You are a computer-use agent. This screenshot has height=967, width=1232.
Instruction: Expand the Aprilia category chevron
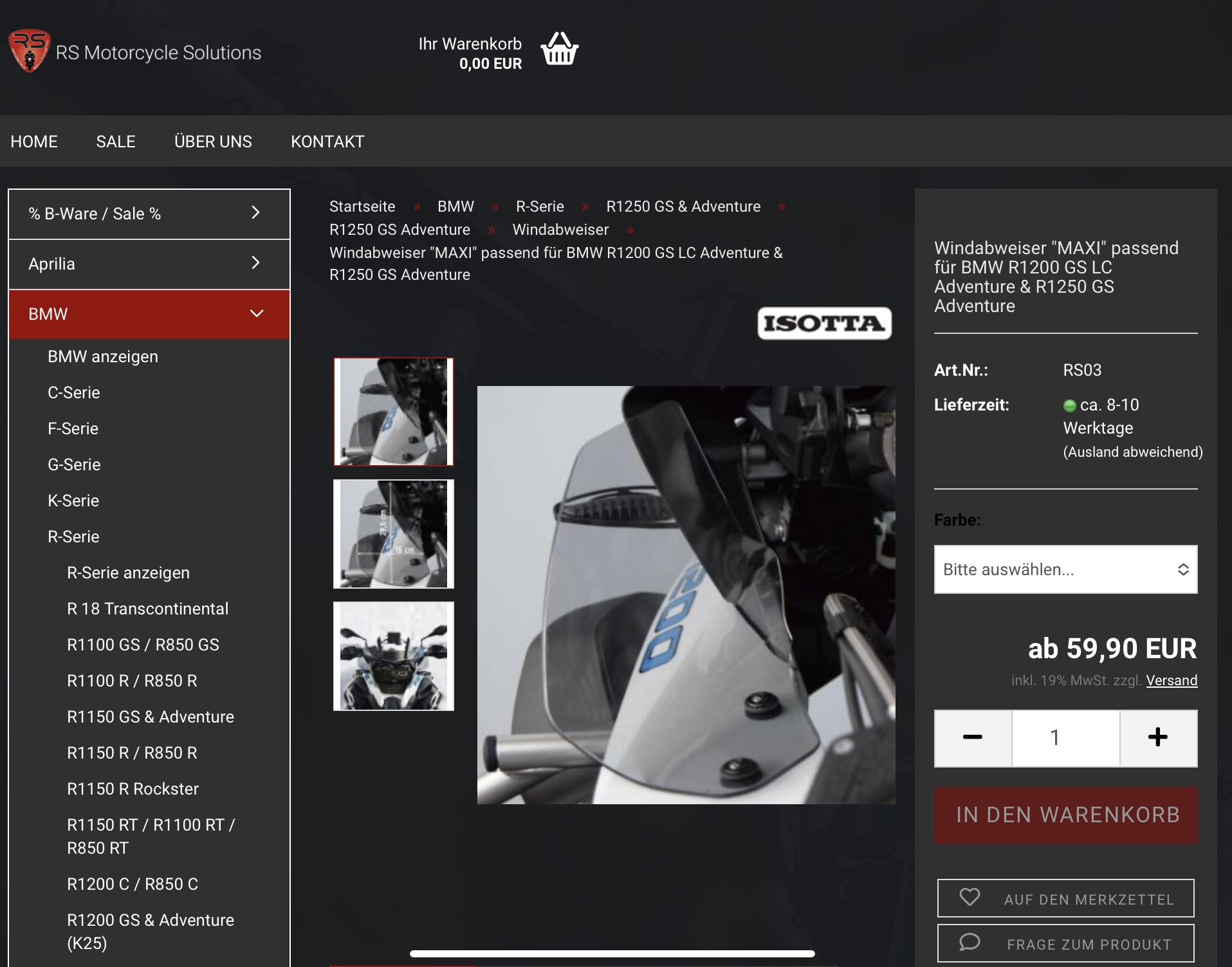coord(255,262)
